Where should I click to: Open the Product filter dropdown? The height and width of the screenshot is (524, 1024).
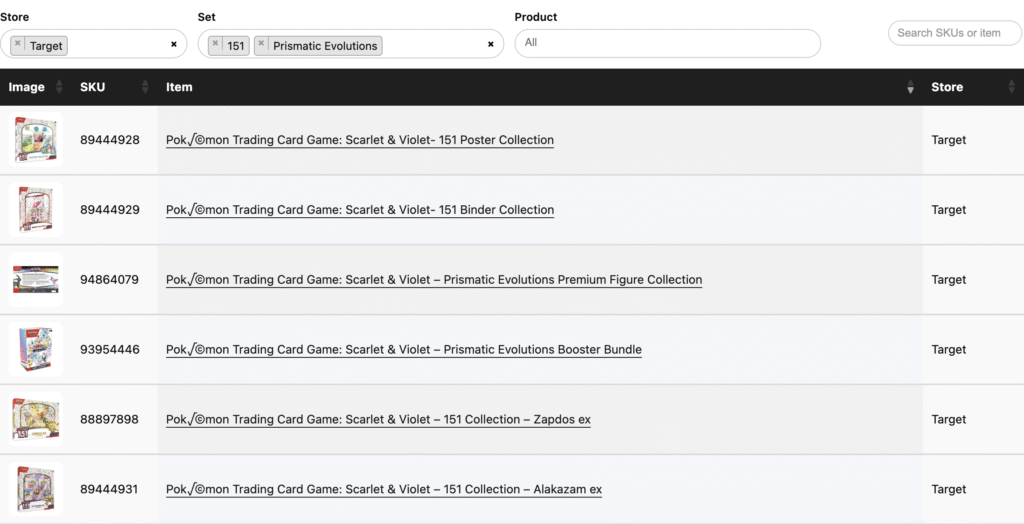pos(667,43)
